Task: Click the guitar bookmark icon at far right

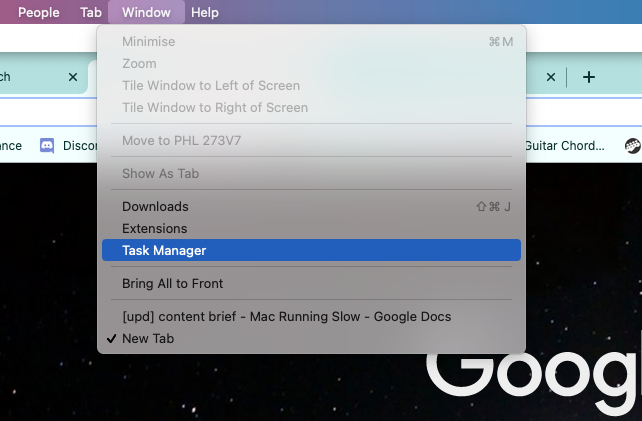Action: coord(633,146)
